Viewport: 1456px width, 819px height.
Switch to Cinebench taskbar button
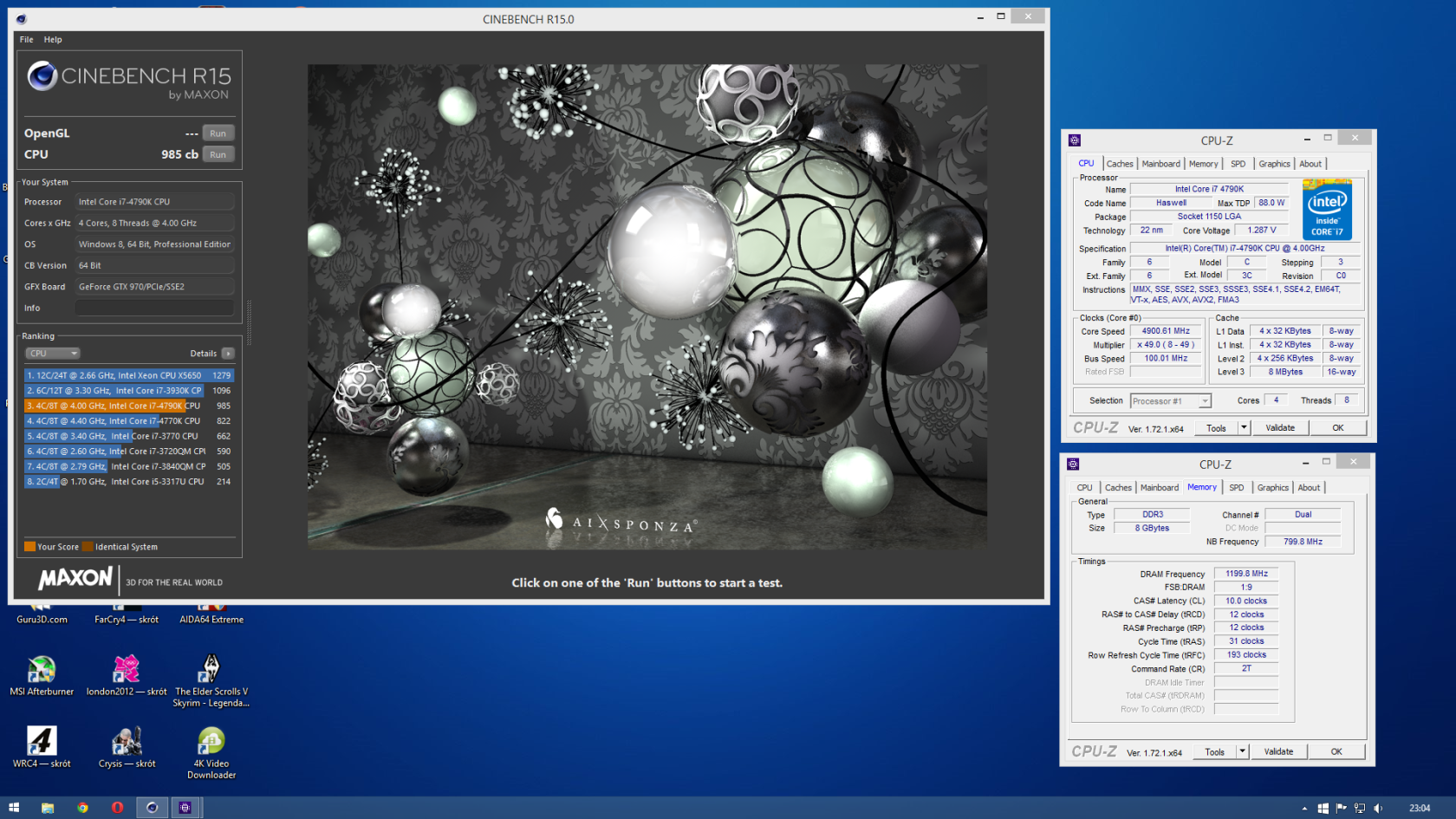point(152,808)
